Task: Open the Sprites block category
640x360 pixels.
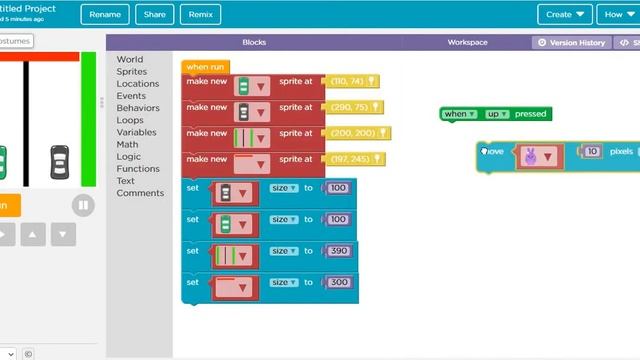Action: pos(131,72)
